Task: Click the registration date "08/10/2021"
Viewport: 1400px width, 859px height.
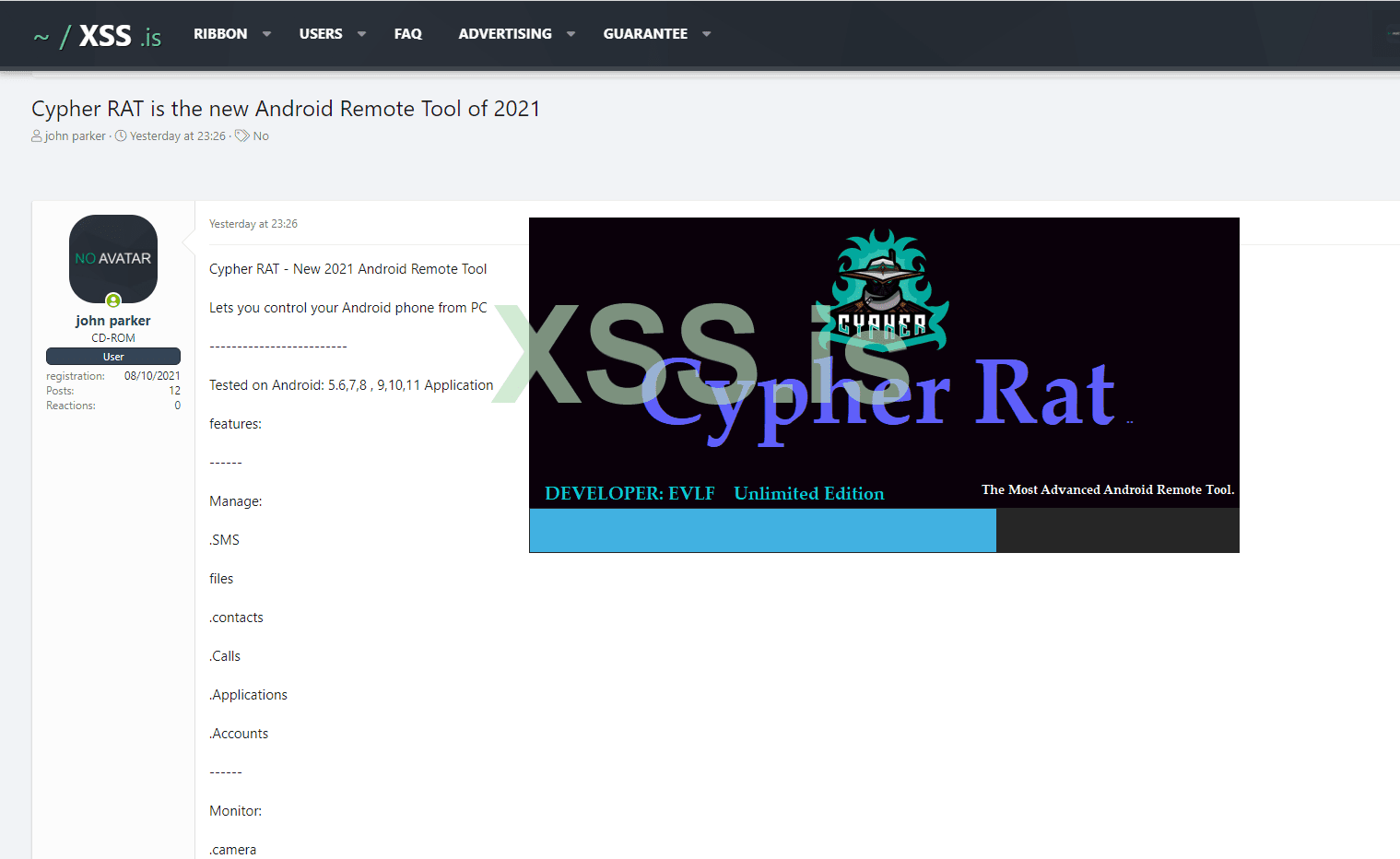Action: pyautogui.click(x=152, y=376)
